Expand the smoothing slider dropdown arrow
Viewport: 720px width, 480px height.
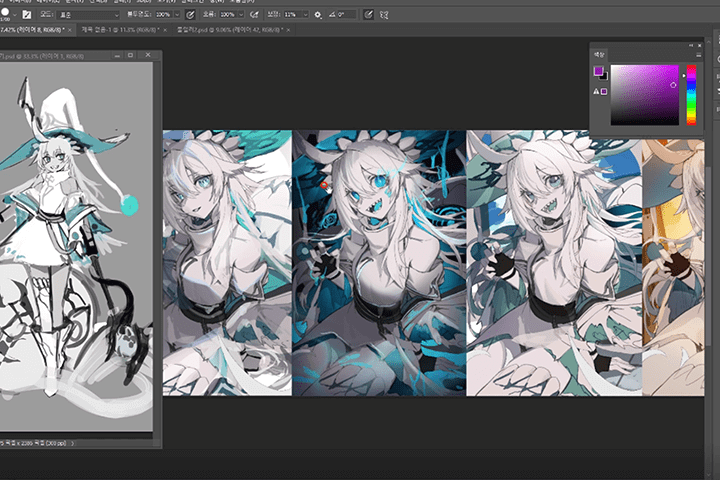tap(305, 15)
